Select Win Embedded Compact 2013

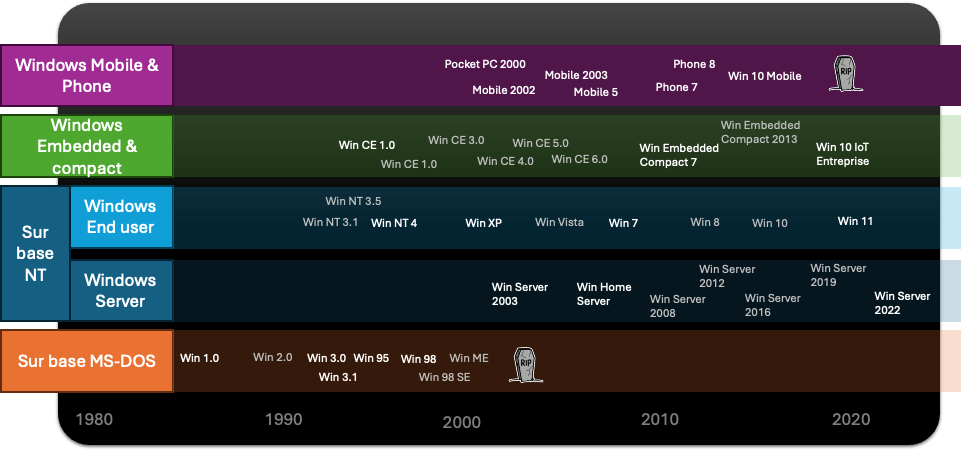click(761, 132)
